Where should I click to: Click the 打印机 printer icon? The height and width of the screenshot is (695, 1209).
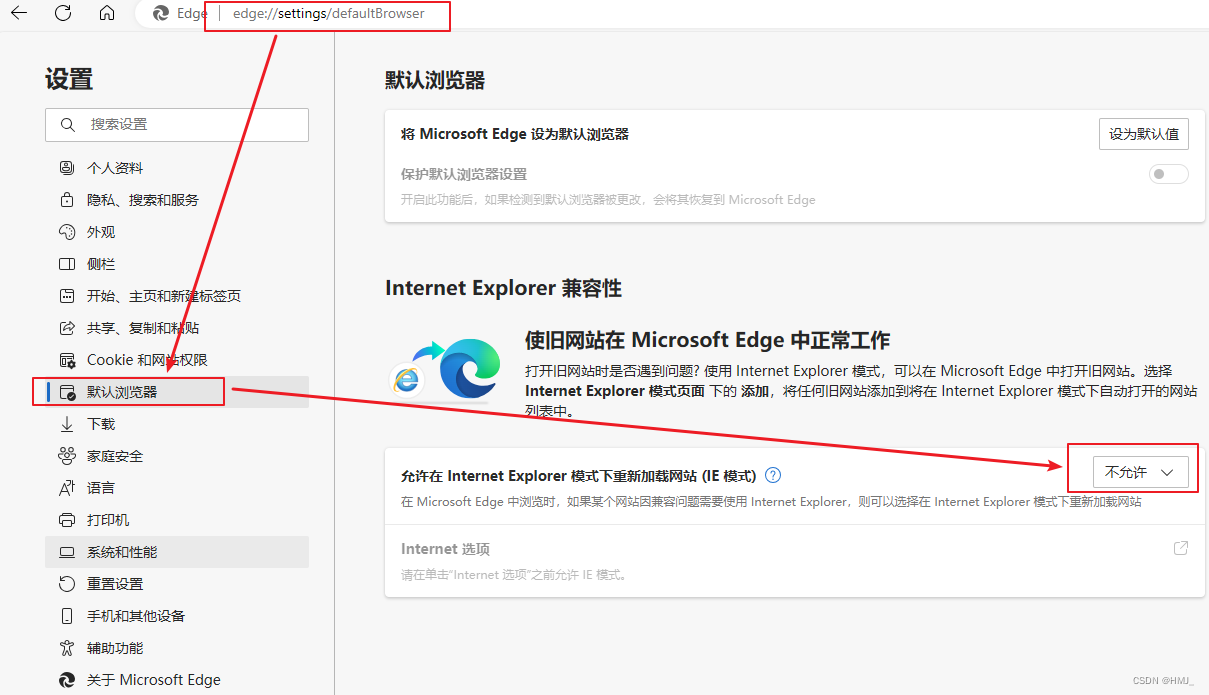tap(67, 520)
